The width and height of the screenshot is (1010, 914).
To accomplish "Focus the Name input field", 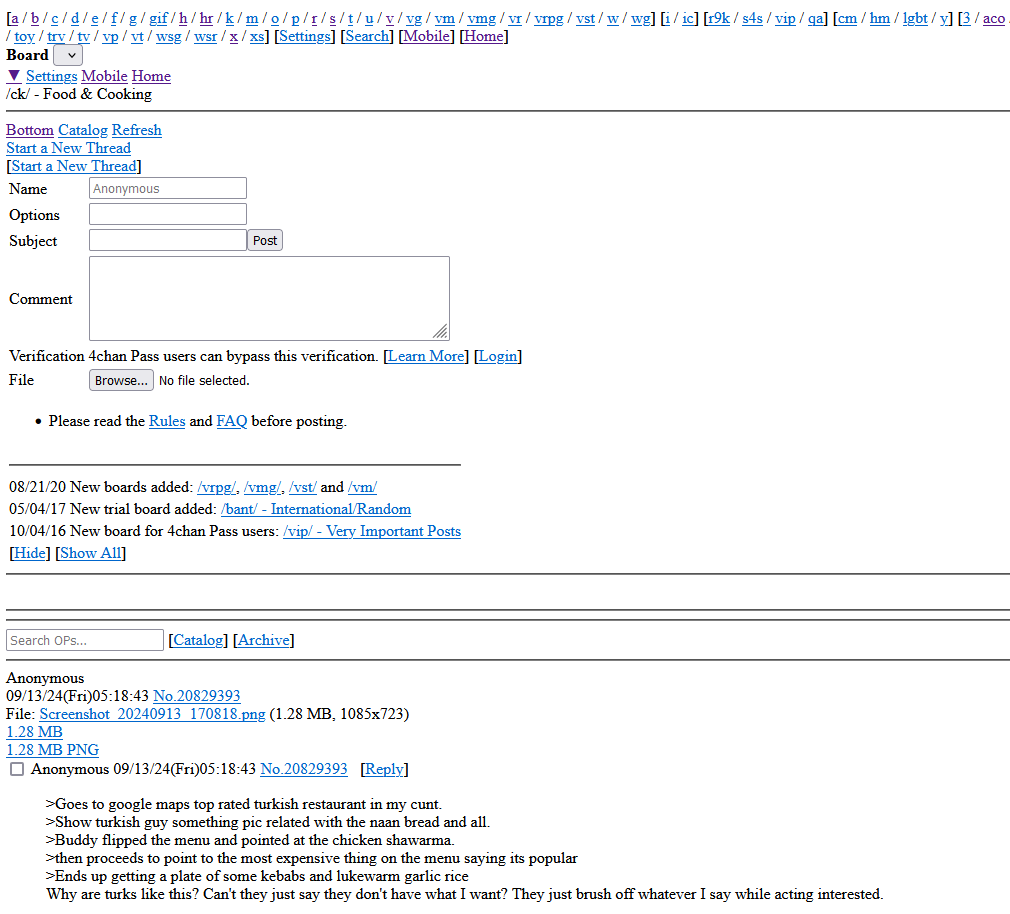I will point(167,188).
